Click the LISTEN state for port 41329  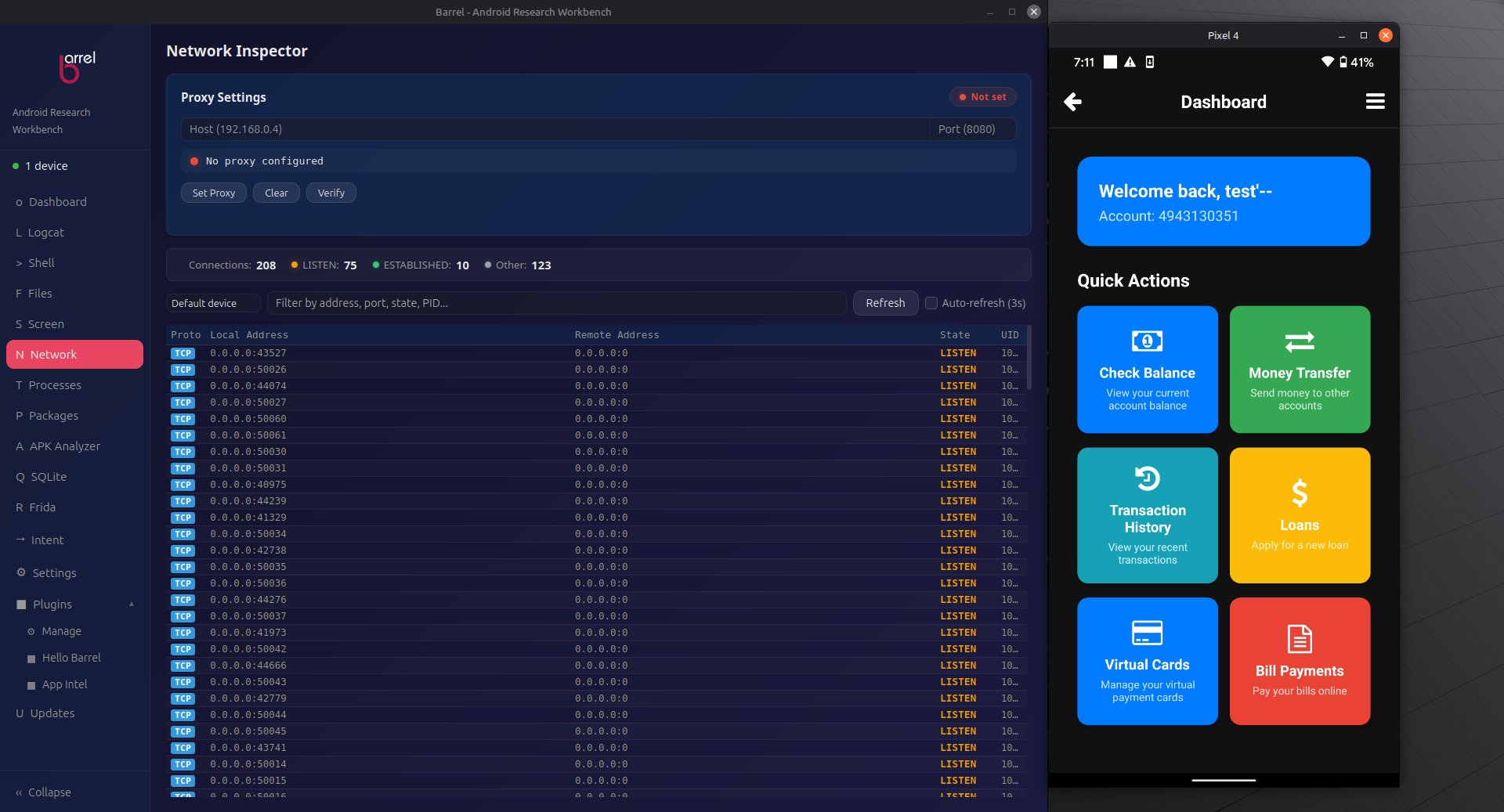tap(958, 518)
